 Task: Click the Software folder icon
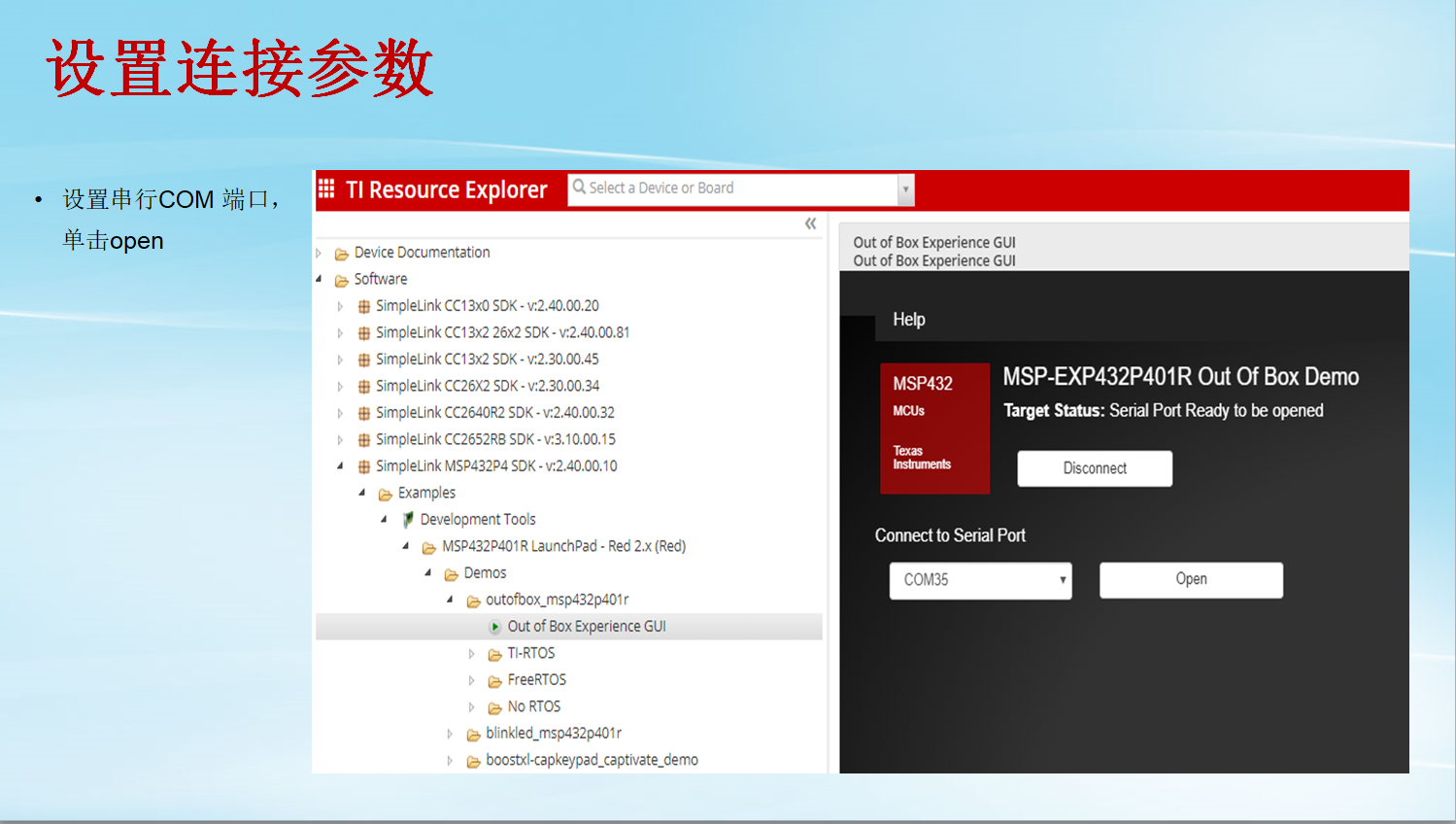[342, 280]
